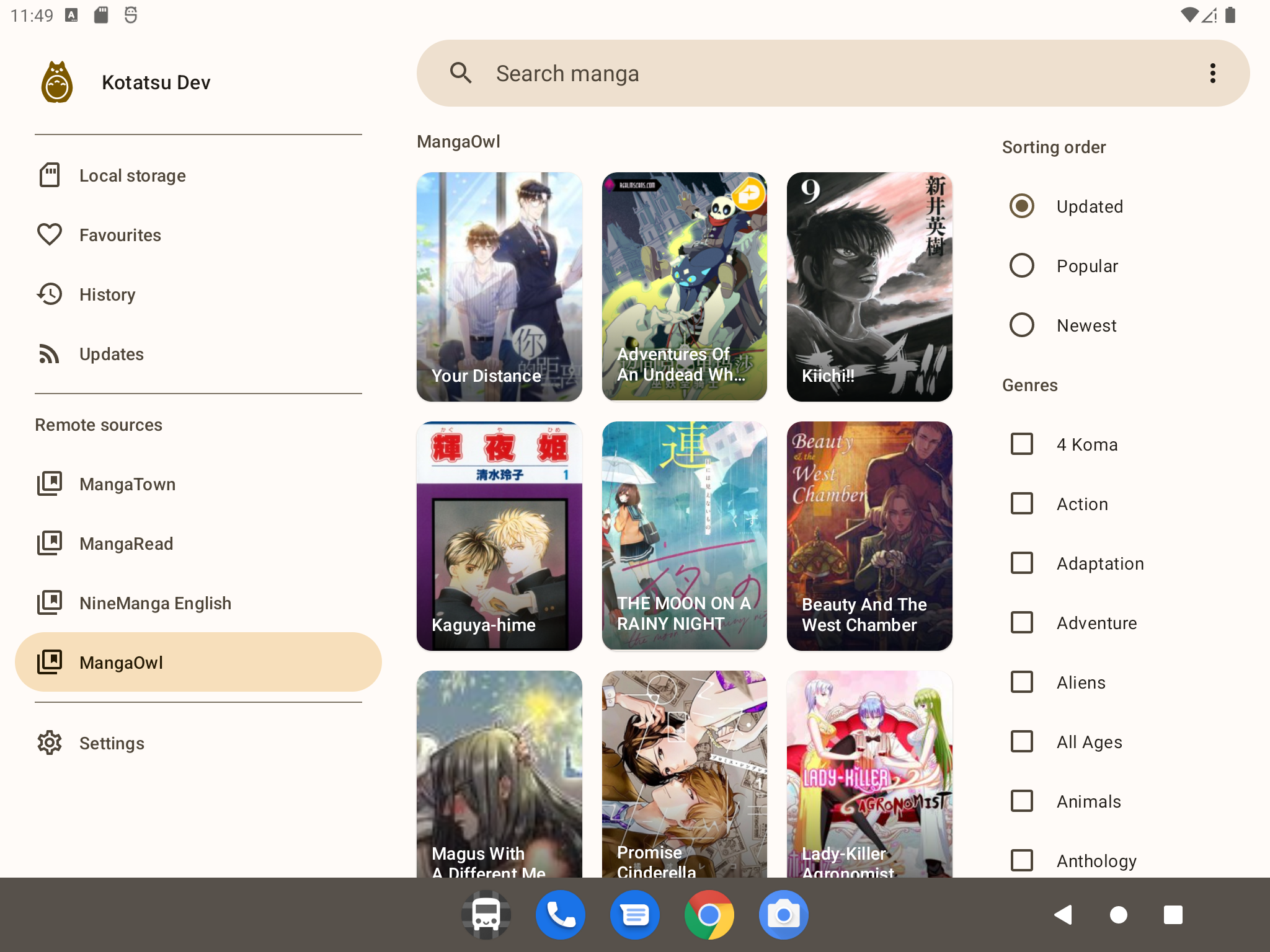Tick the All Ages genre box
The image size is (1270, 952).
pyautogui.click(x=1022, y=741)
